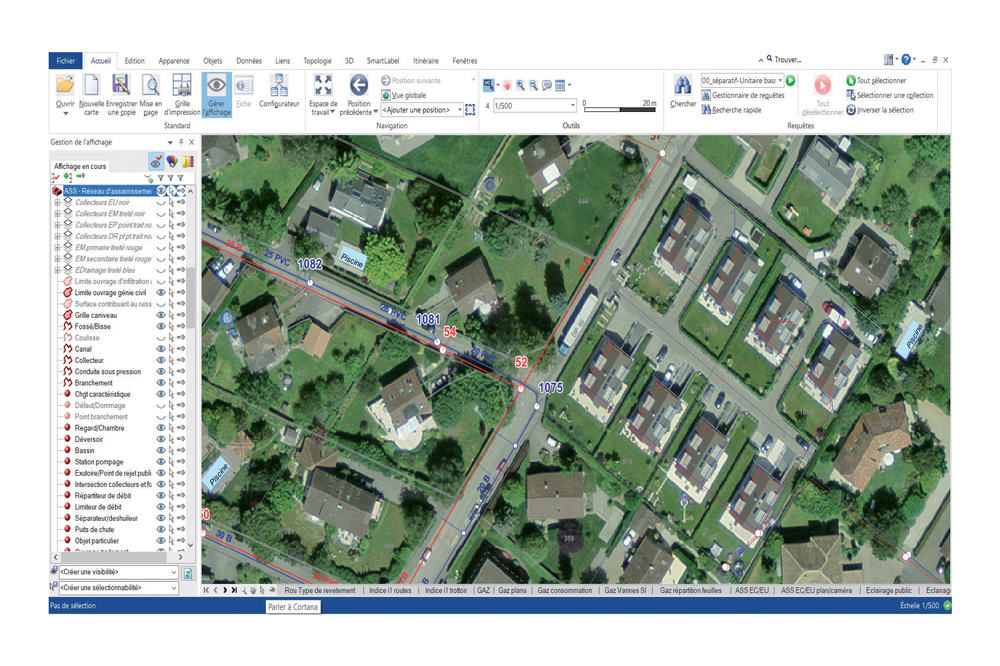Image resolution: width=1000 pixels, height=666 pixels.
Task: Click the eye with checkmark display icon
Action: (156, 161)
